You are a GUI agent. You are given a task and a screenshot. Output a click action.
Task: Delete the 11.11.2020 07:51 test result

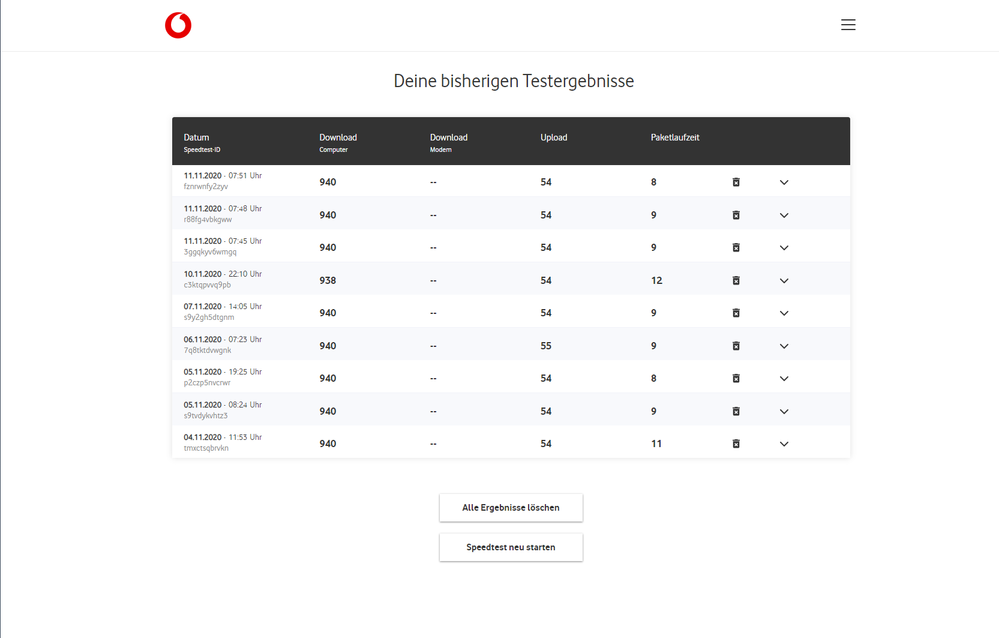point(736,182)
